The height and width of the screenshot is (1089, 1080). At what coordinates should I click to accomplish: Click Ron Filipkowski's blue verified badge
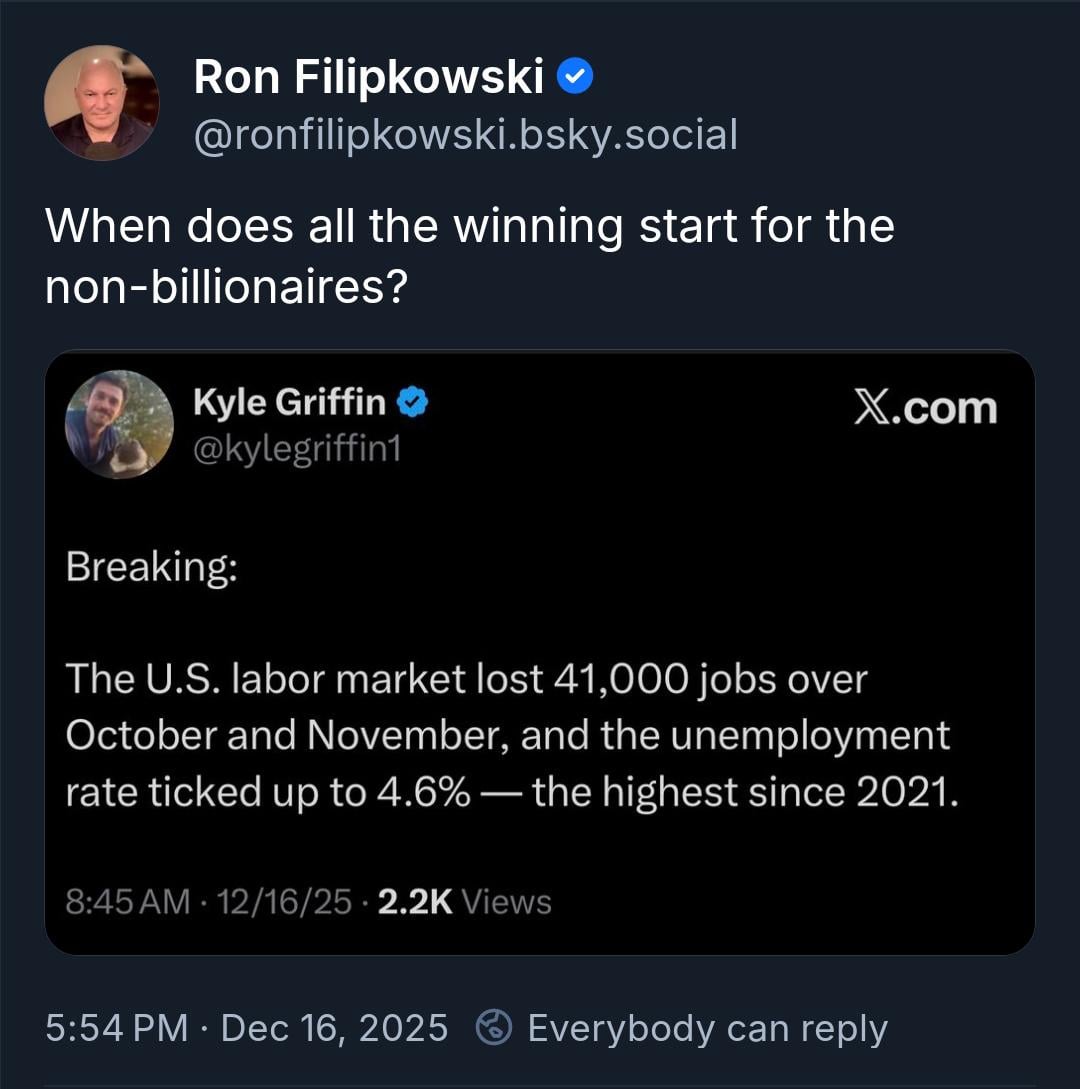tap(575, 77)
